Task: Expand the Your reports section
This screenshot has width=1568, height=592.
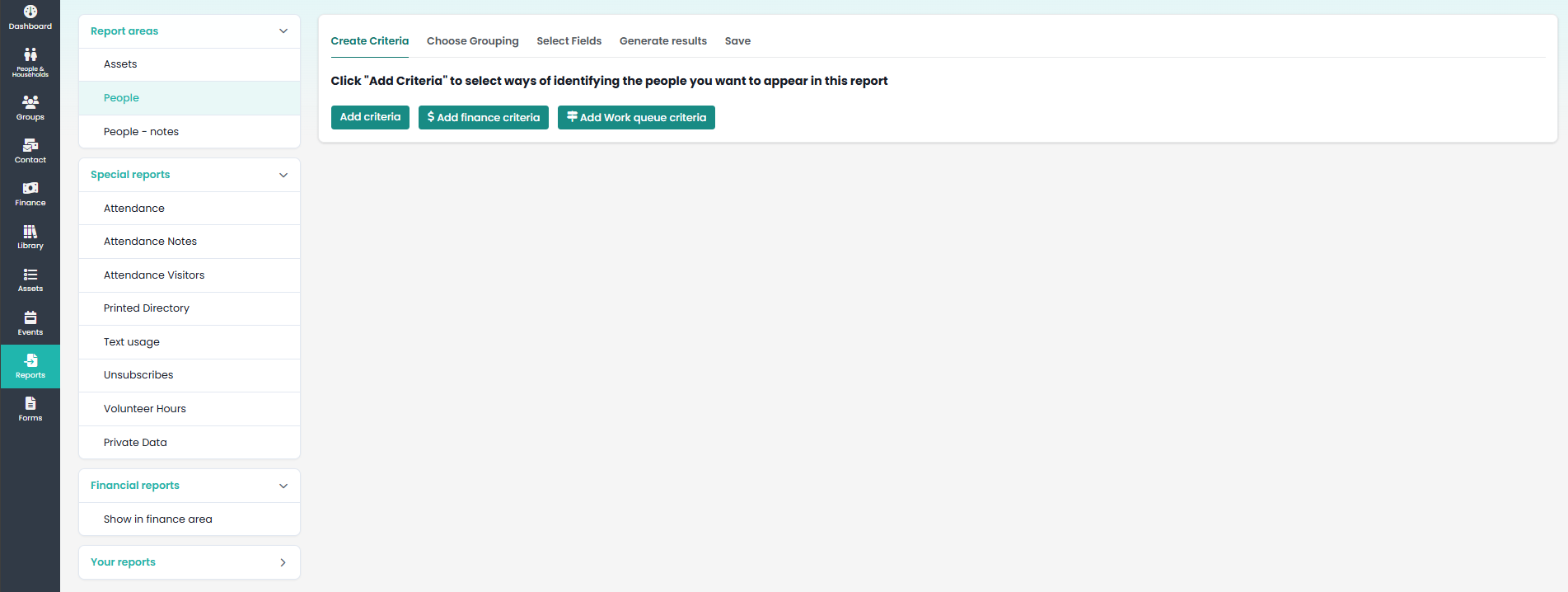Action: (283, 562)
